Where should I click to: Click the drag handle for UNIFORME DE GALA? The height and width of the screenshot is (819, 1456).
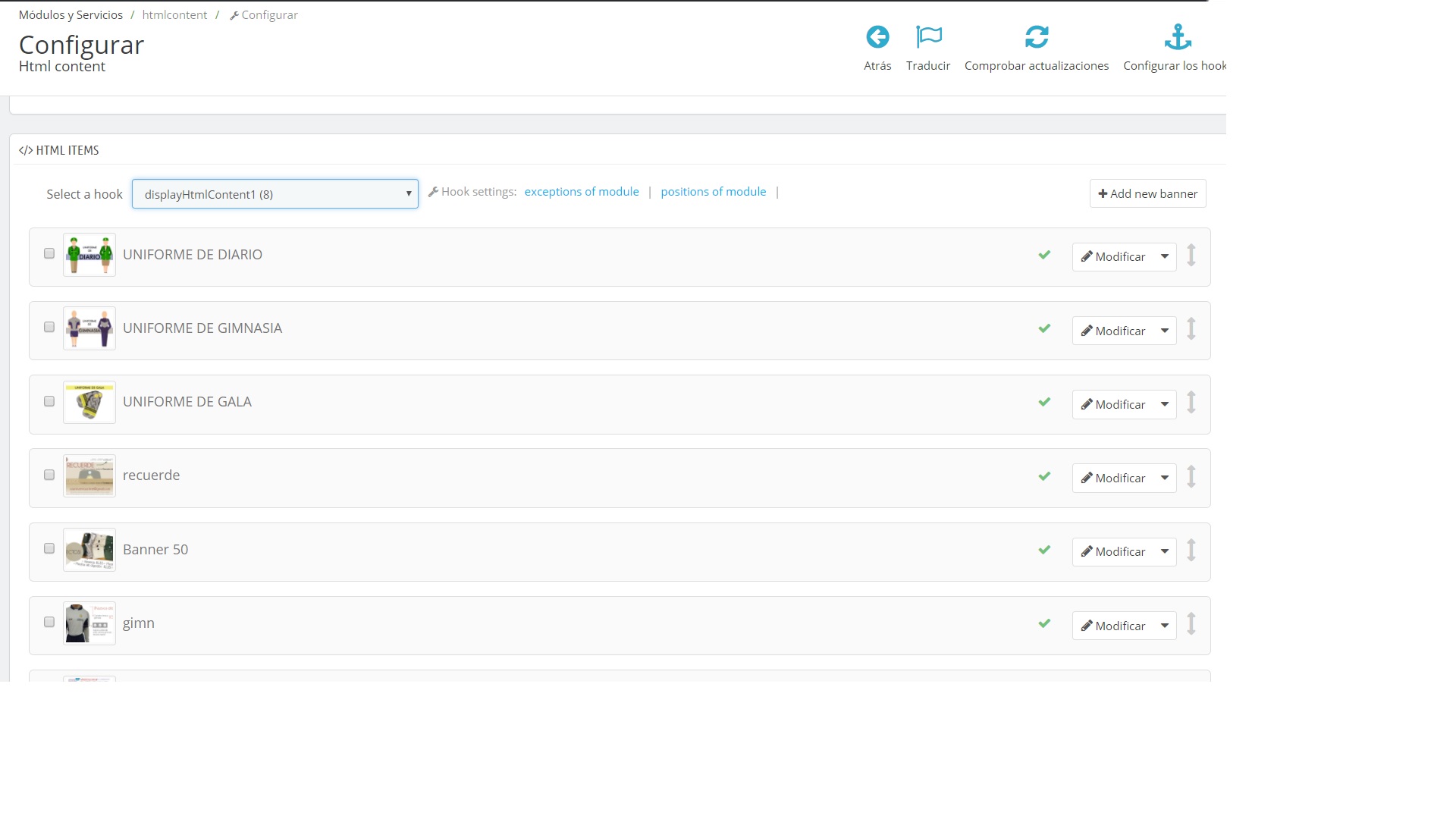point(1191,403)
